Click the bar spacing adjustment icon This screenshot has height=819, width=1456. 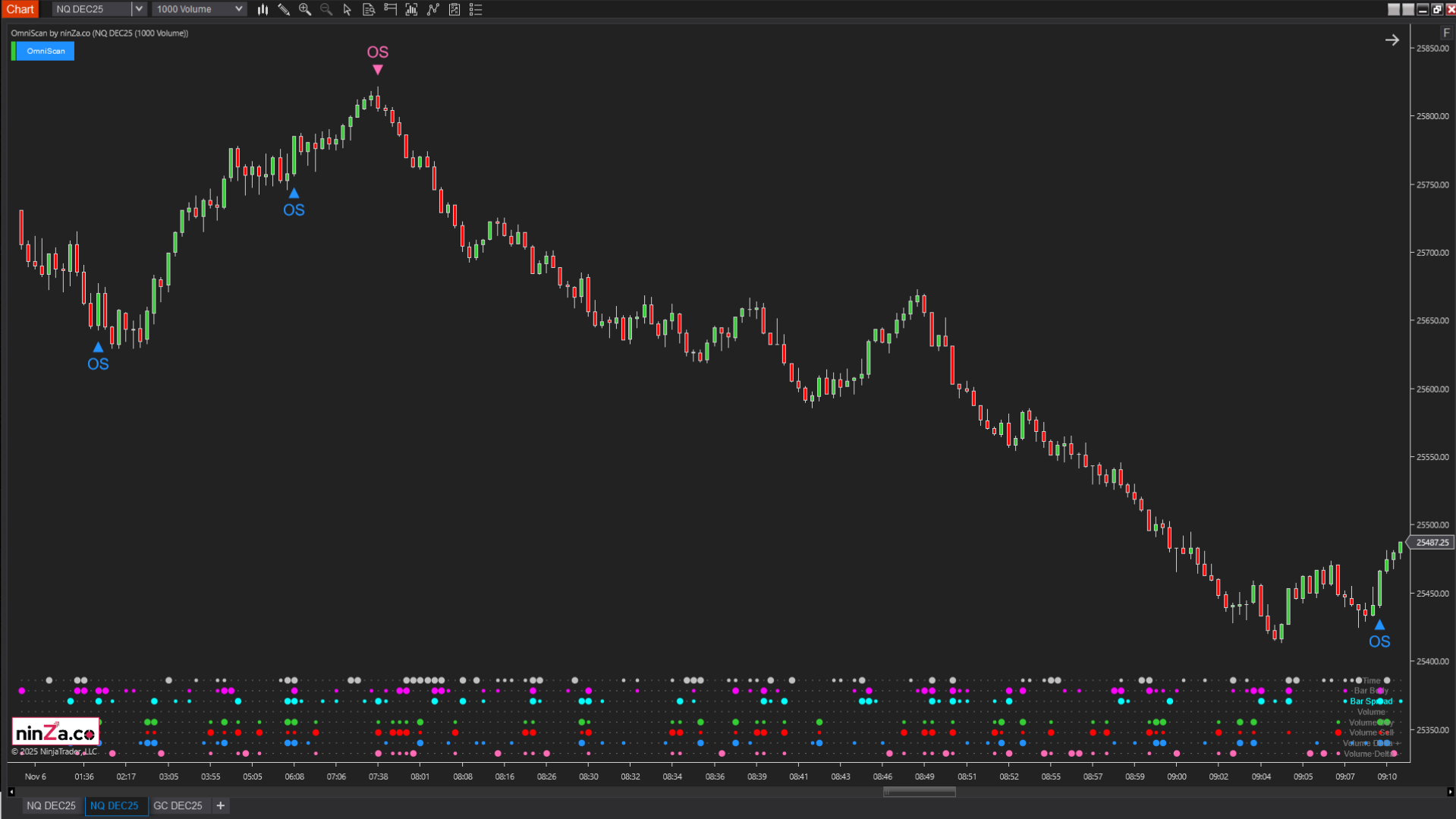coord(411,9)
